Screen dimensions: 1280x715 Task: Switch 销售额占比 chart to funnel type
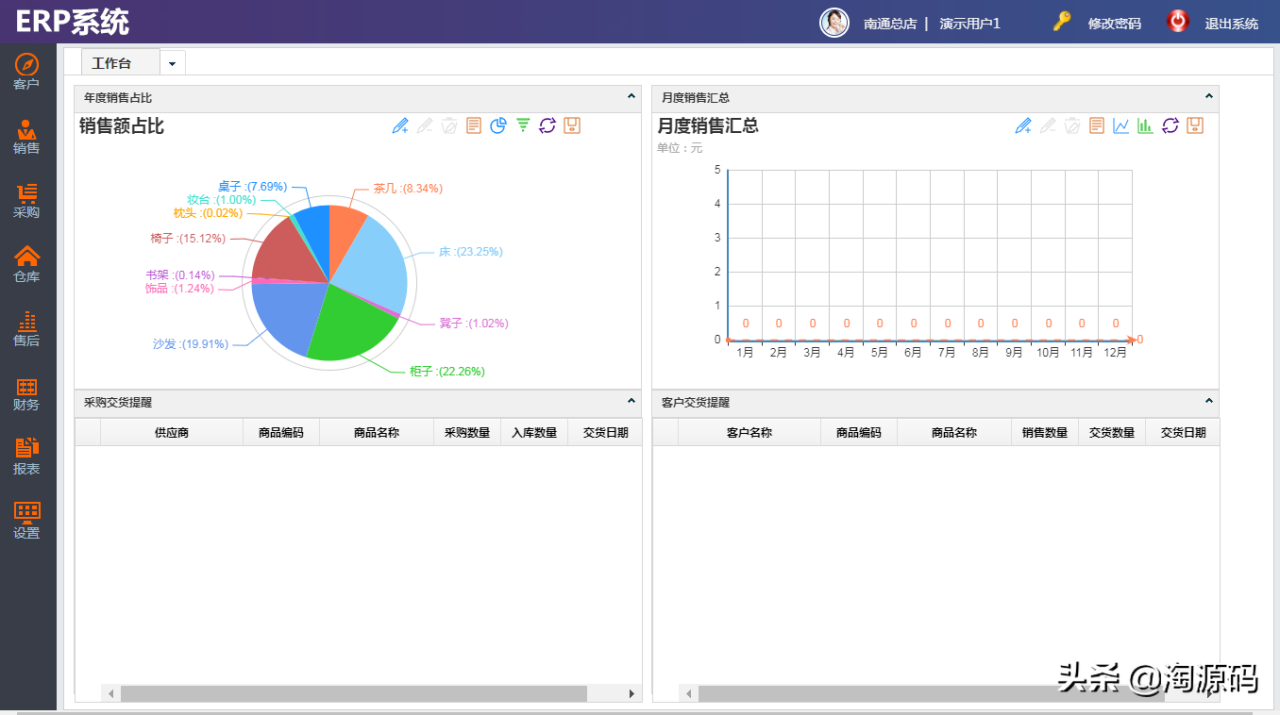pos(523,125)
